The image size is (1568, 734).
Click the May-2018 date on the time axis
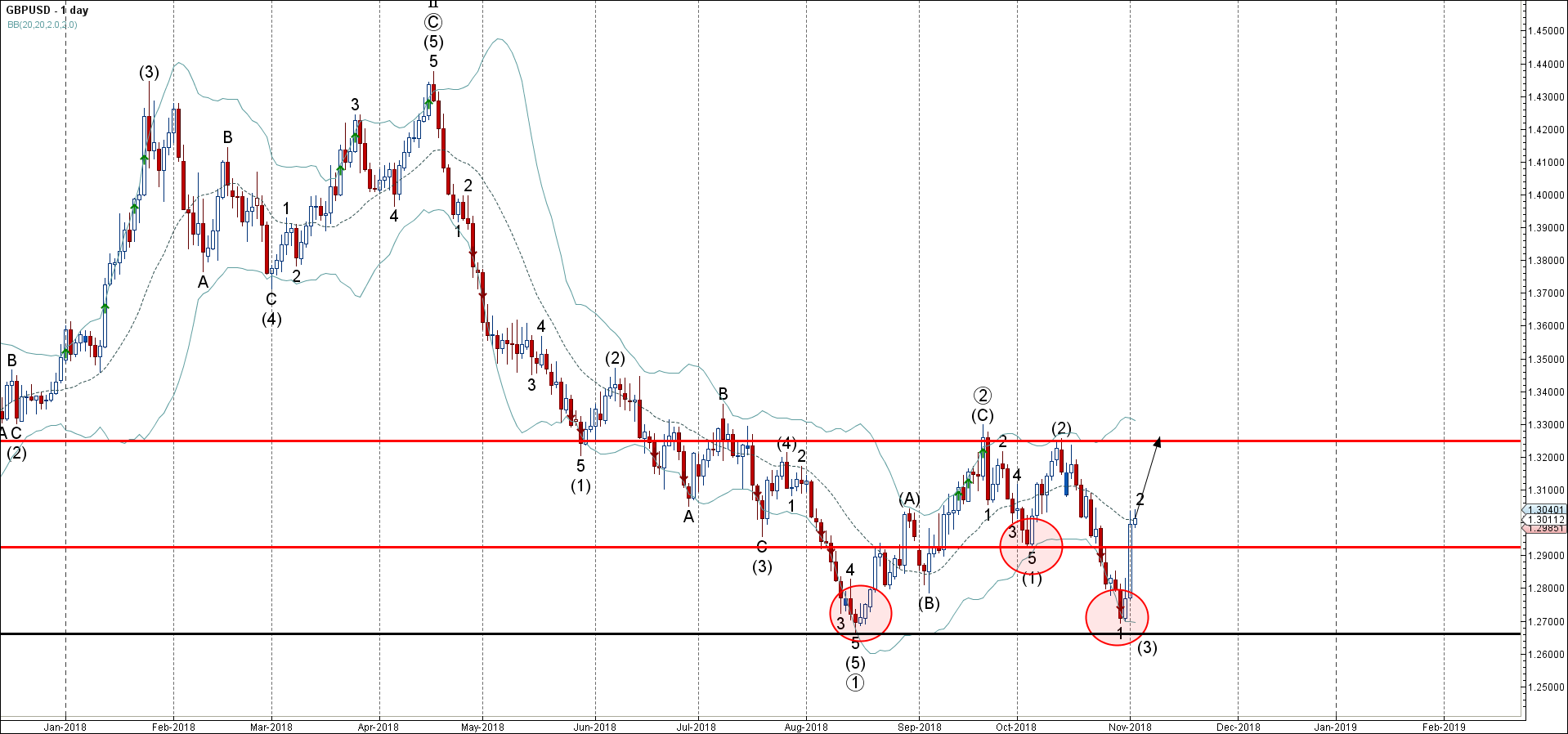tap(482, 727)
